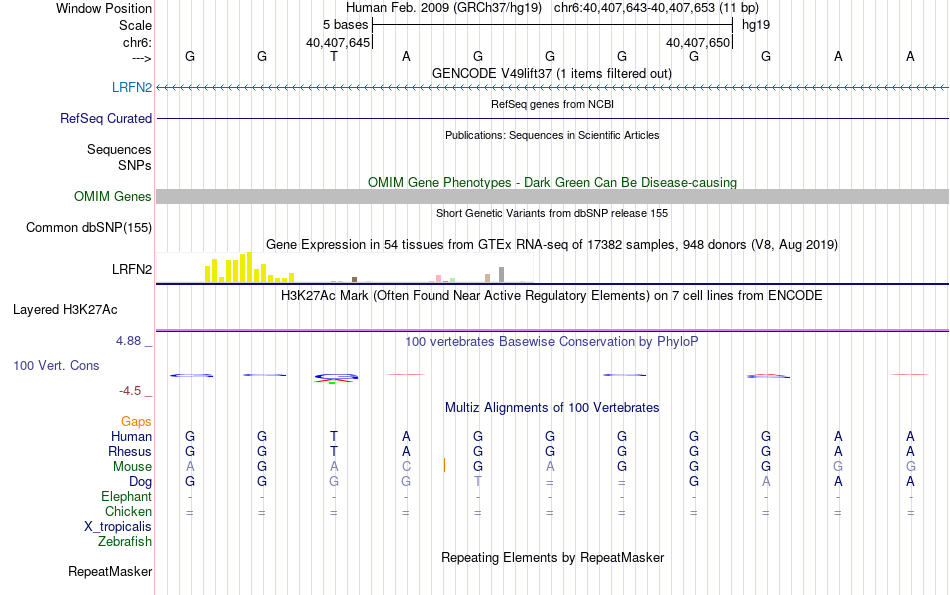Open the Layered H3K27Ac track label

tap(65, 310)
